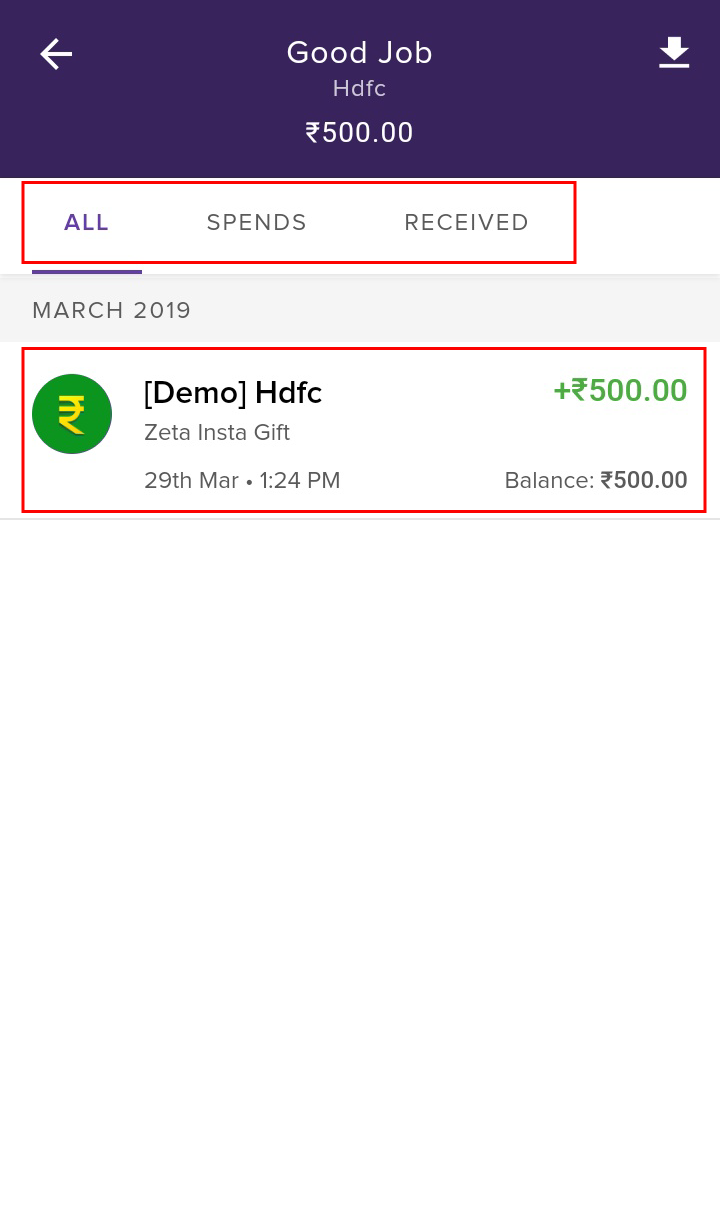
Task: Select the MARCH 2019 section header
Action: (x=112, y=310)
